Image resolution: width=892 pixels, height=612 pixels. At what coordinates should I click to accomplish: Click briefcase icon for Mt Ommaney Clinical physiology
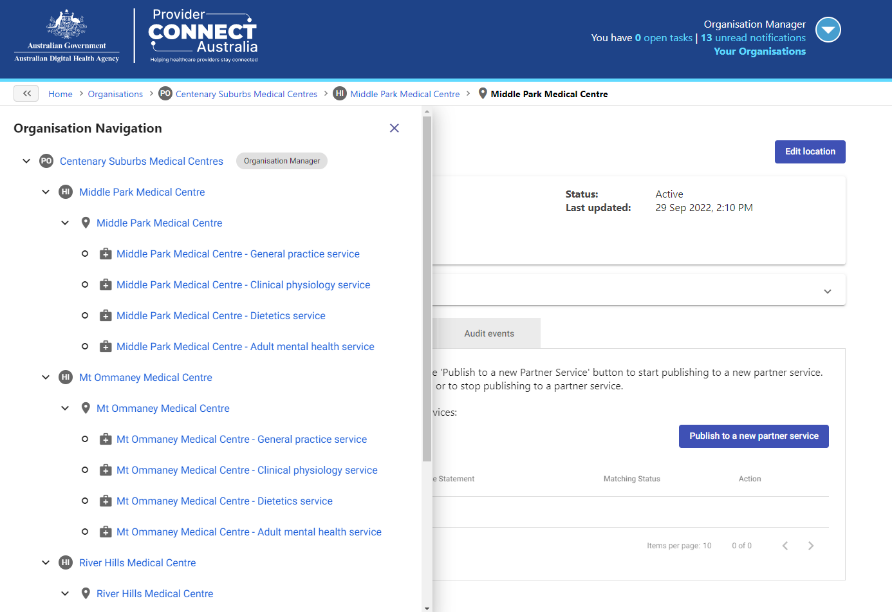tap(105, 470)
